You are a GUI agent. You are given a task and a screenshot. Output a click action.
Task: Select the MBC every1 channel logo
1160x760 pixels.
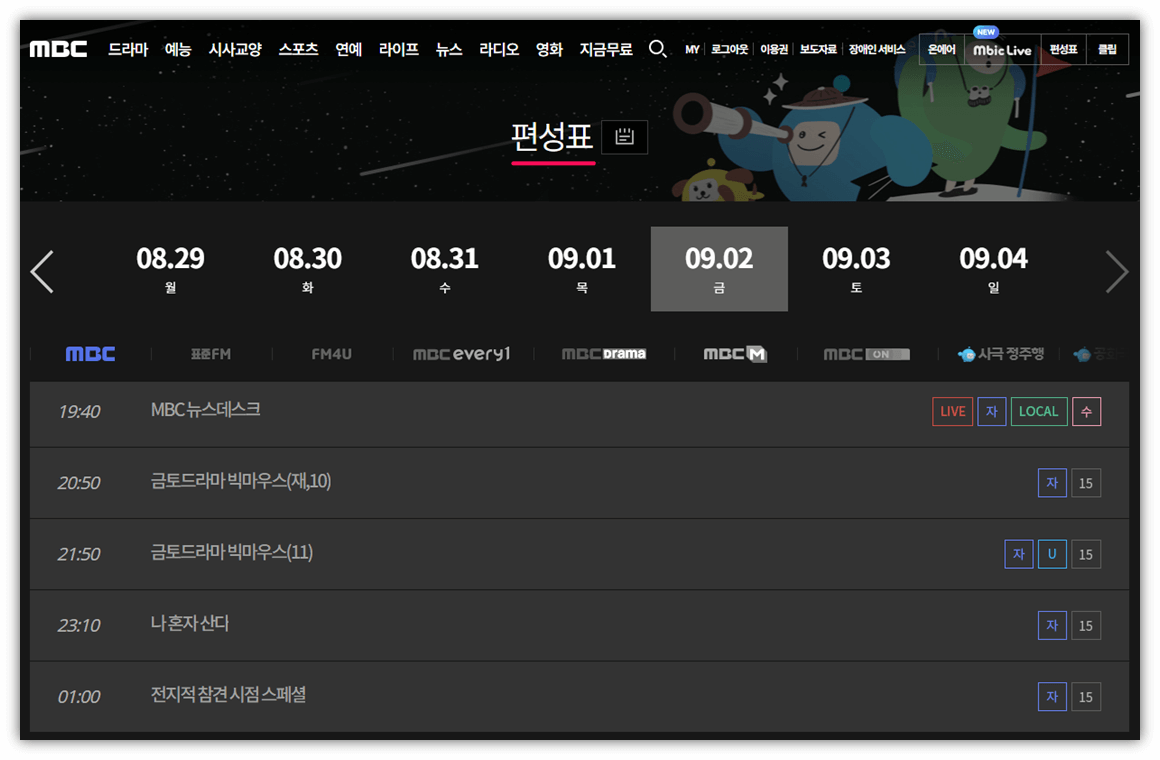(461, 353)
